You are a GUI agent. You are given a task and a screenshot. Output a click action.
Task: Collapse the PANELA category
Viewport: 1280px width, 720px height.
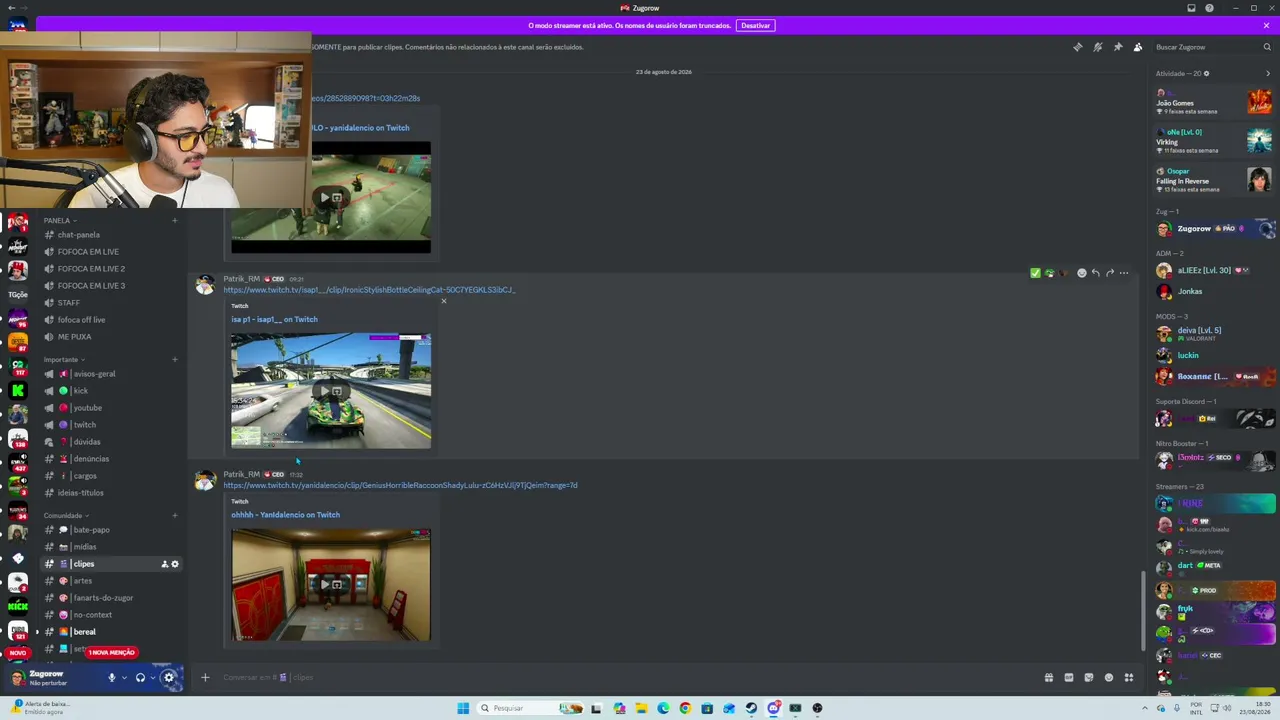[x=60, y=220]
